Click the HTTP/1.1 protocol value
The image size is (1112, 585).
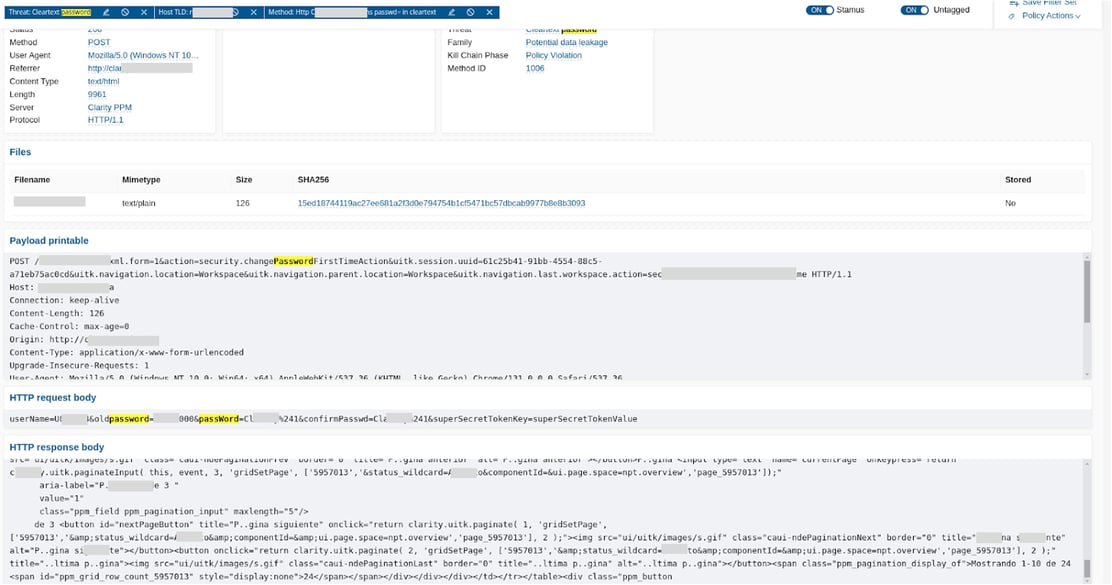(x=105, y=120)
